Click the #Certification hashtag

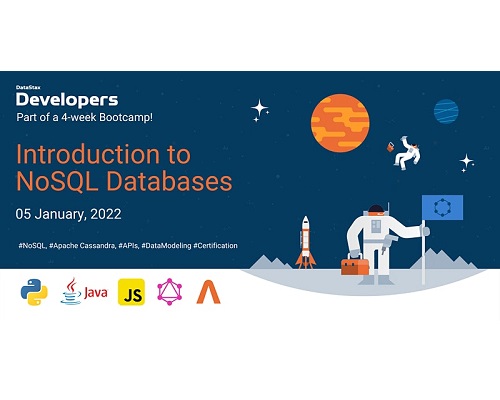tap(215, 246)
